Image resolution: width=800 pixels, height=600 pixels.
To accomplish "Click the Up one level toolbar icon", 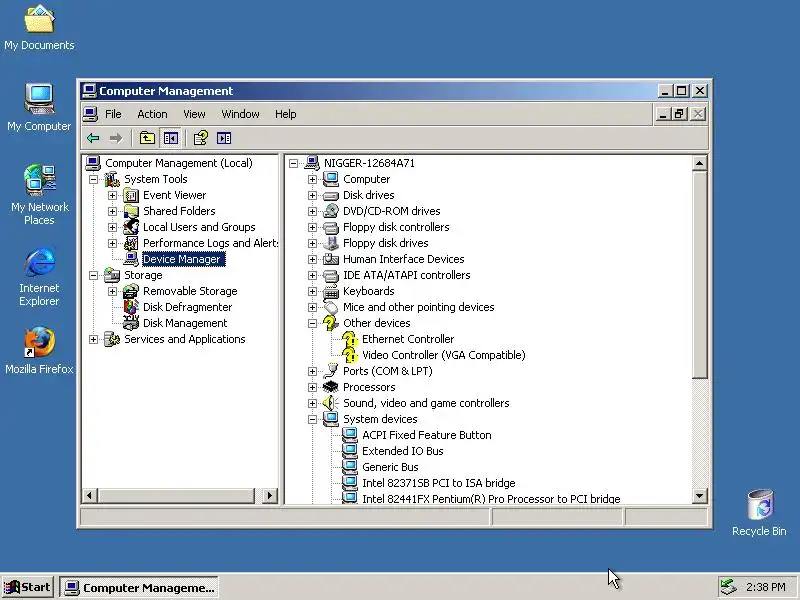I will 147,138.
